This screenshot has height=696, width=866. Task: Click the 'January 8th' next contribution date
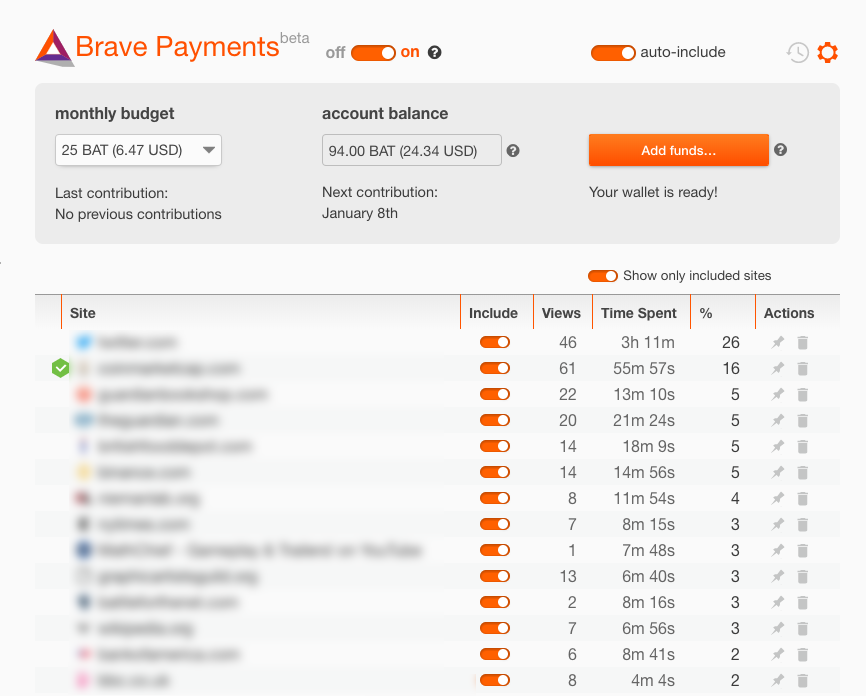[x=360, y=213]
